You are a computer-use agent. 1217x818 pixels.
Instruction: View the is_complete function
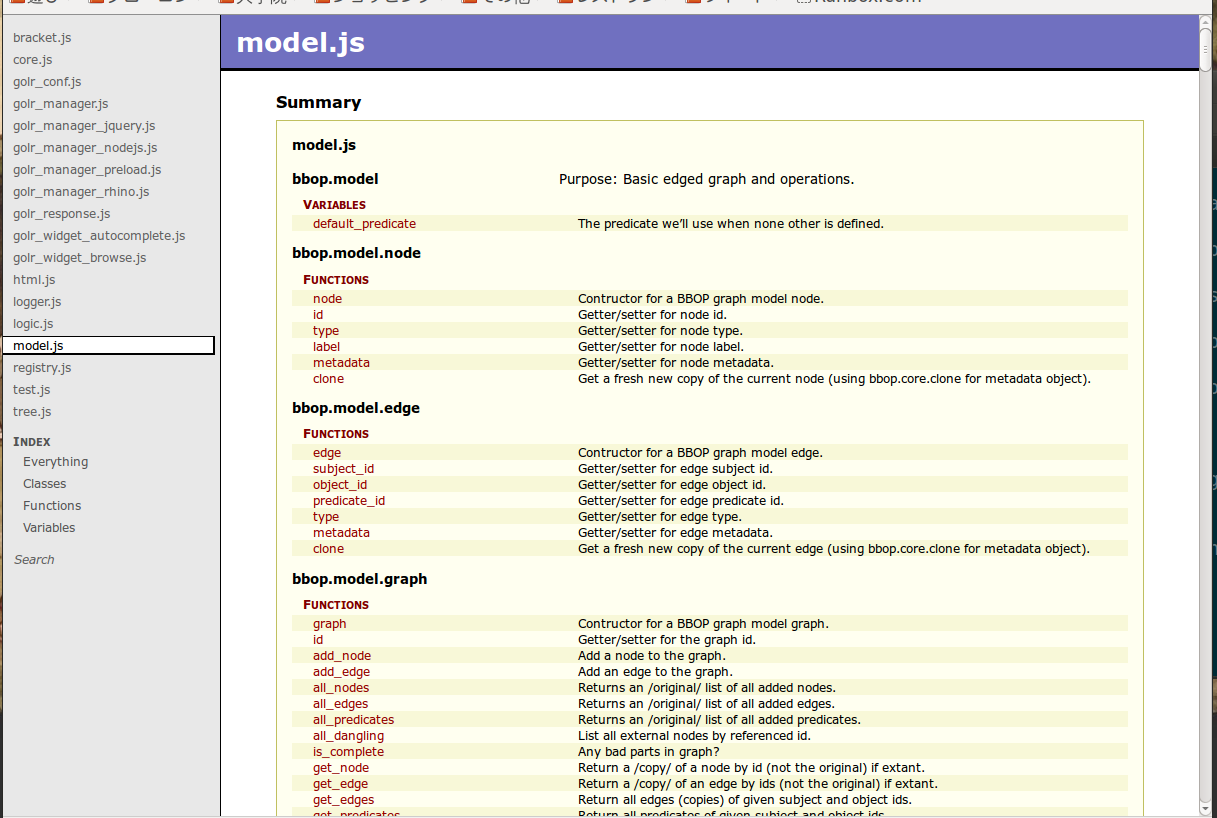[348, 752]
